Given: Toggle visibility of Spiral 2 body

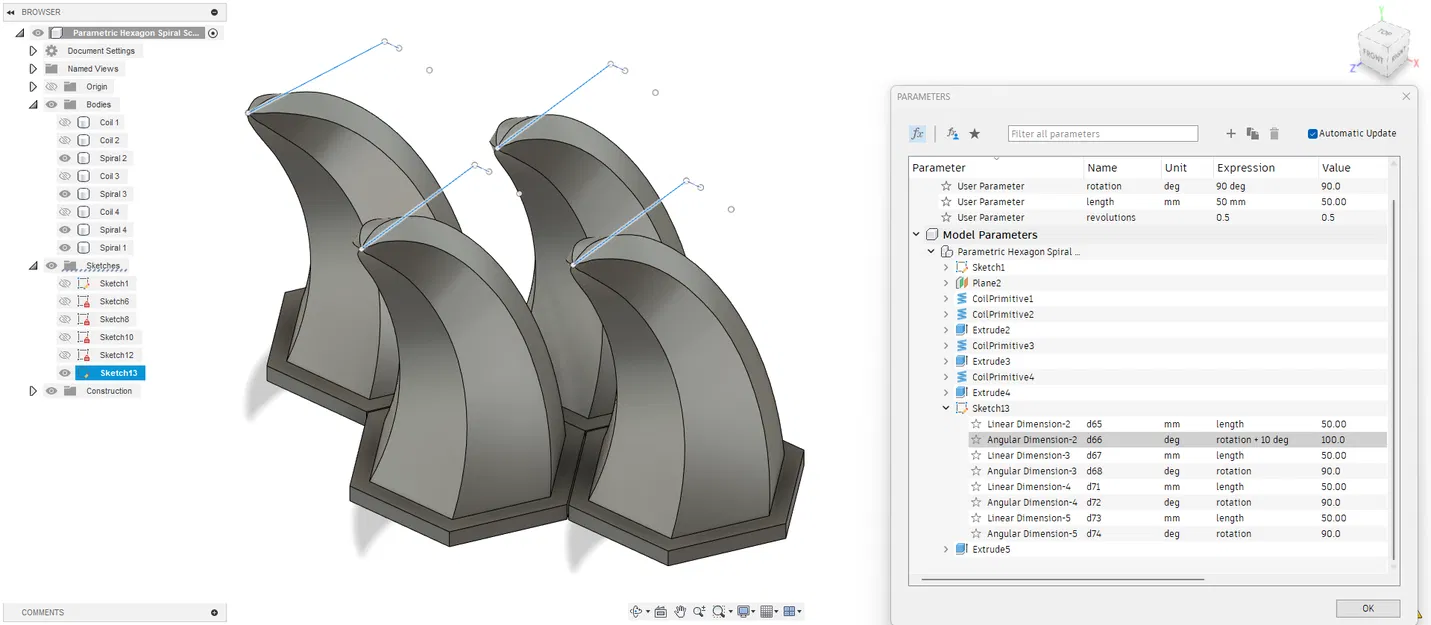Looking at the screenshot, I should (65, 158).
